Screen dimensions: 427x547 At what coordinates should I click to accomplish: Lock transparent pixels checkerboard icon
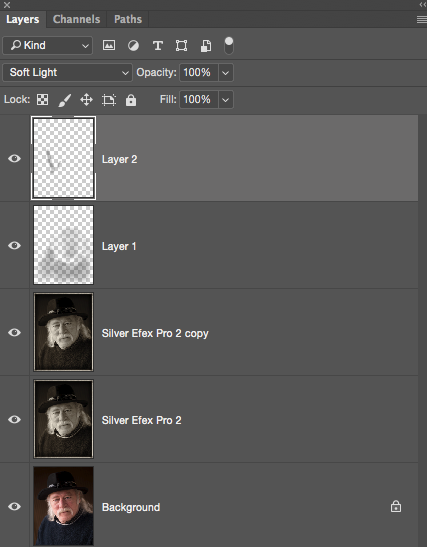43,100
